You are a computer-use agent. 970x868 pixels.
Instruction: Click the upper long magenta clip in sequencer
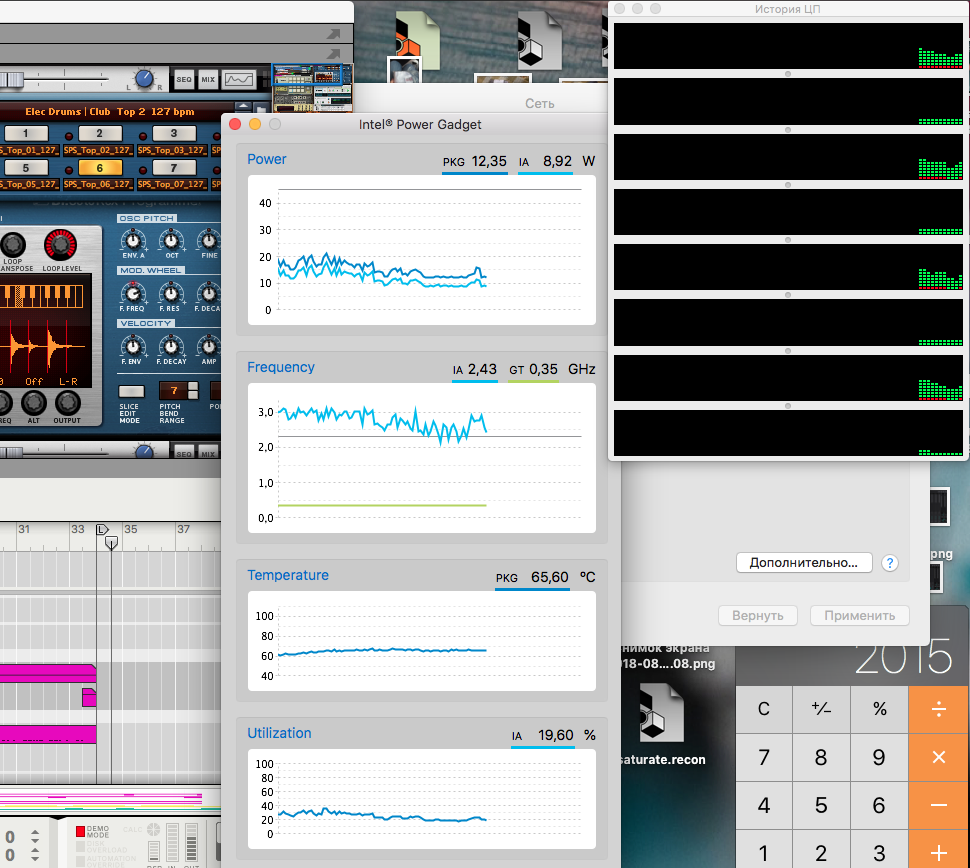pyautogui.click(x=48, y=673)
